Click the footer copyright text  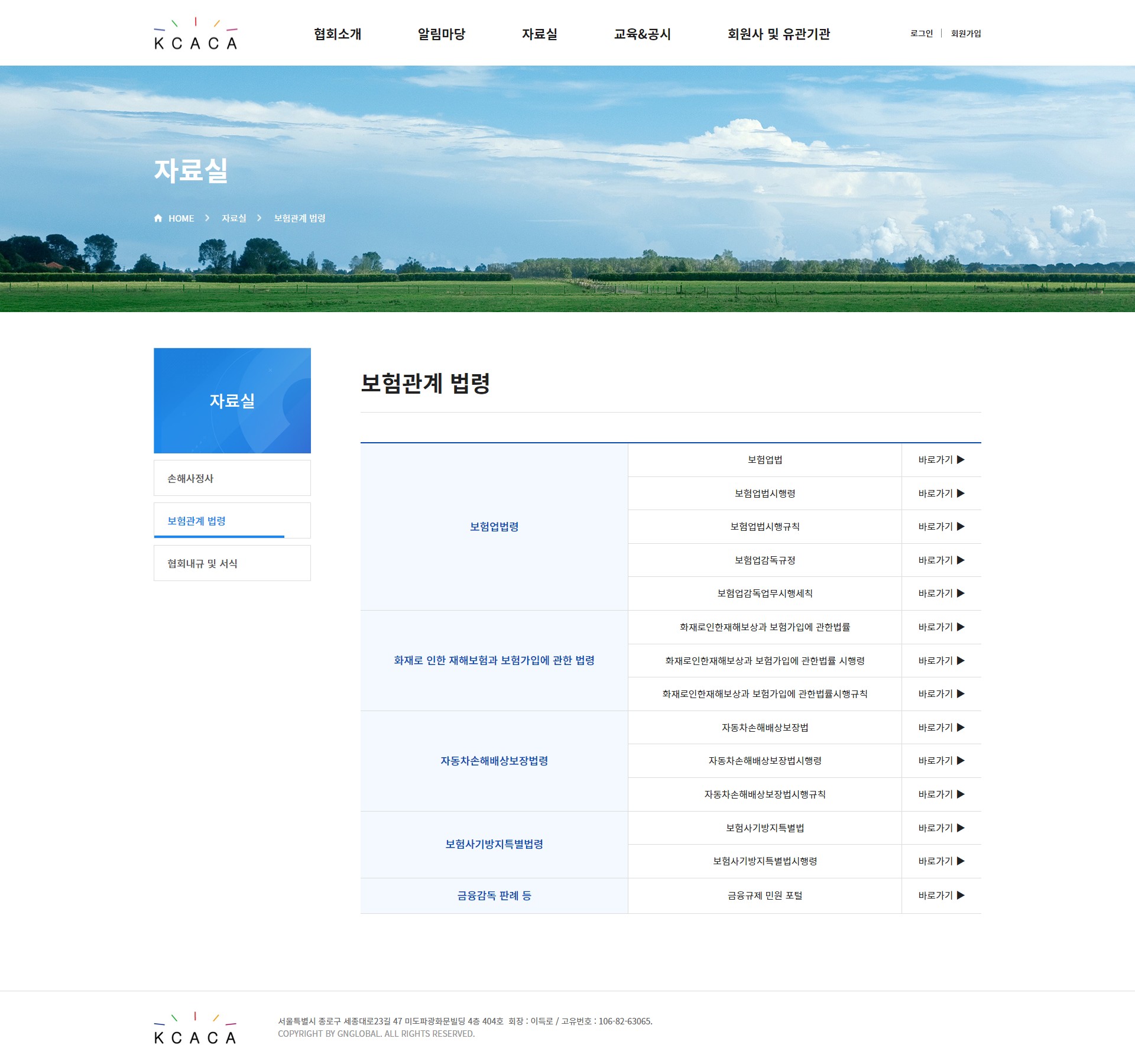377,1034
